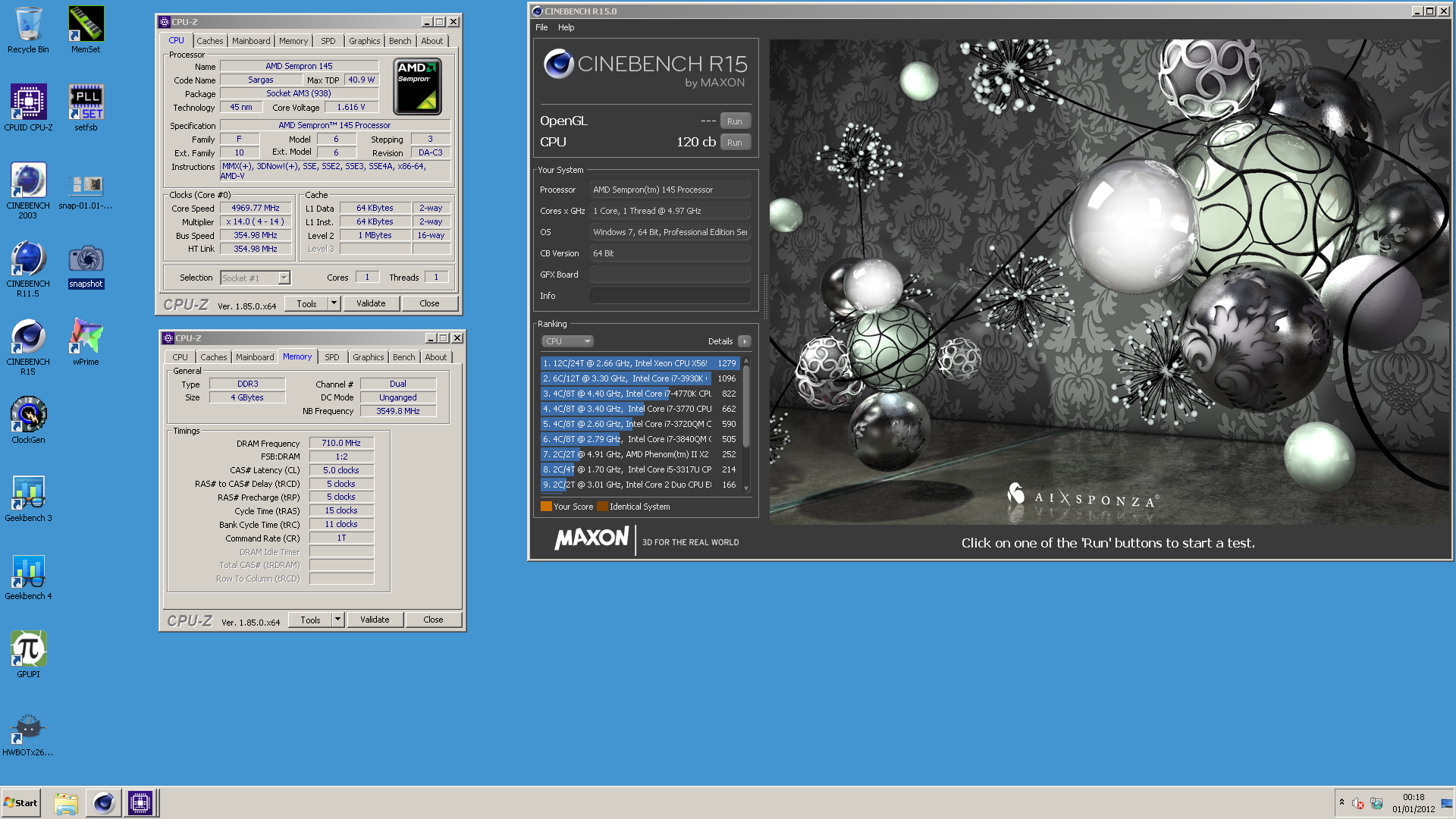
Task: Run the OpenGL benchmark
Action: pyautogui.click(x=735, y=121)
